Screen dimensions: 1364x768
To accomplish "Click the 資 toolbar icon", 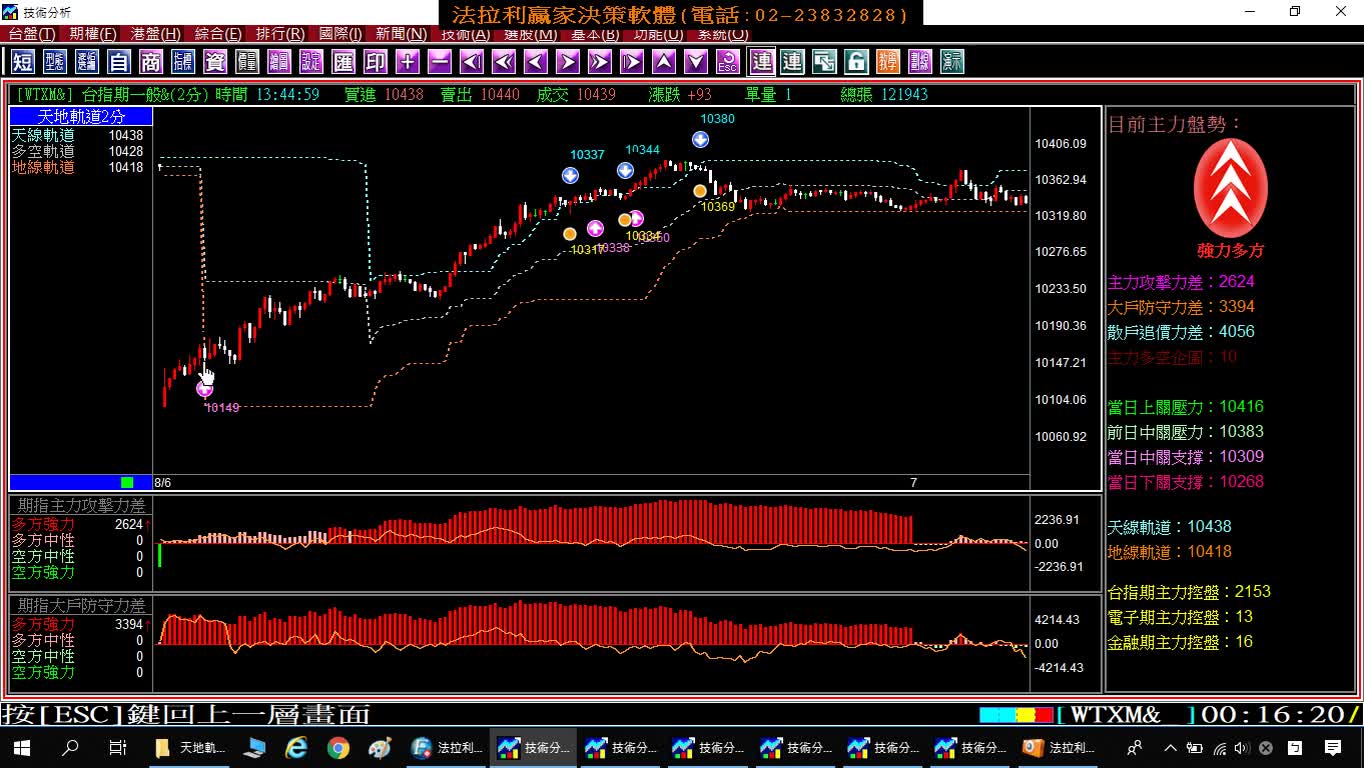I will (215, 62).
